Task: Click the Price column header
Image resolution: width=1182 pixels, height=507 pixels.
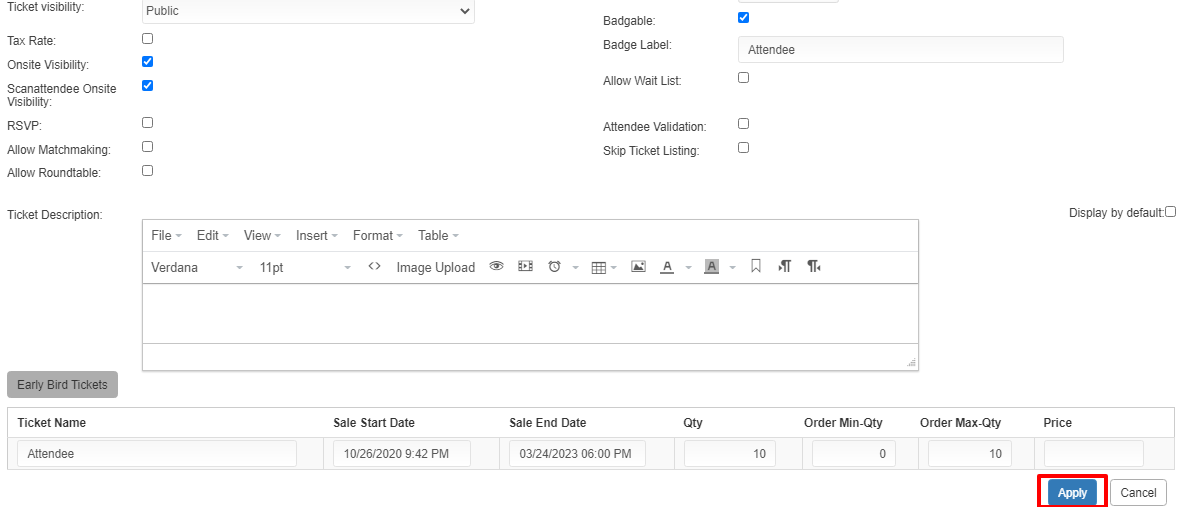Action: coord(1058,423)
